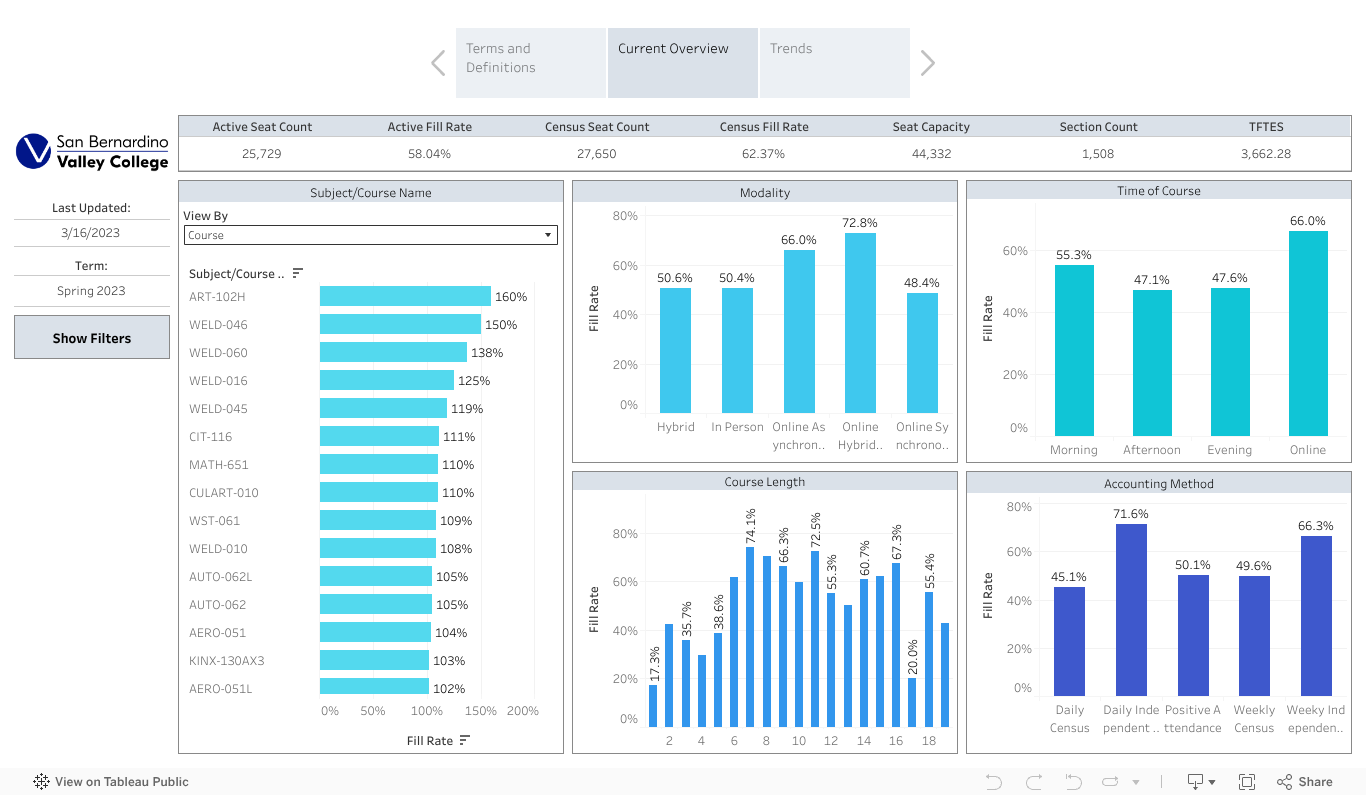Click the Show Filters button

point(91,337)
